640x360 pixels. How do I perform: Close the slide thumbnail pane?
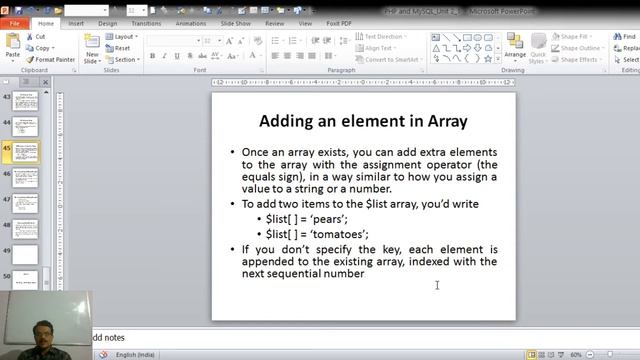point(46,82)
